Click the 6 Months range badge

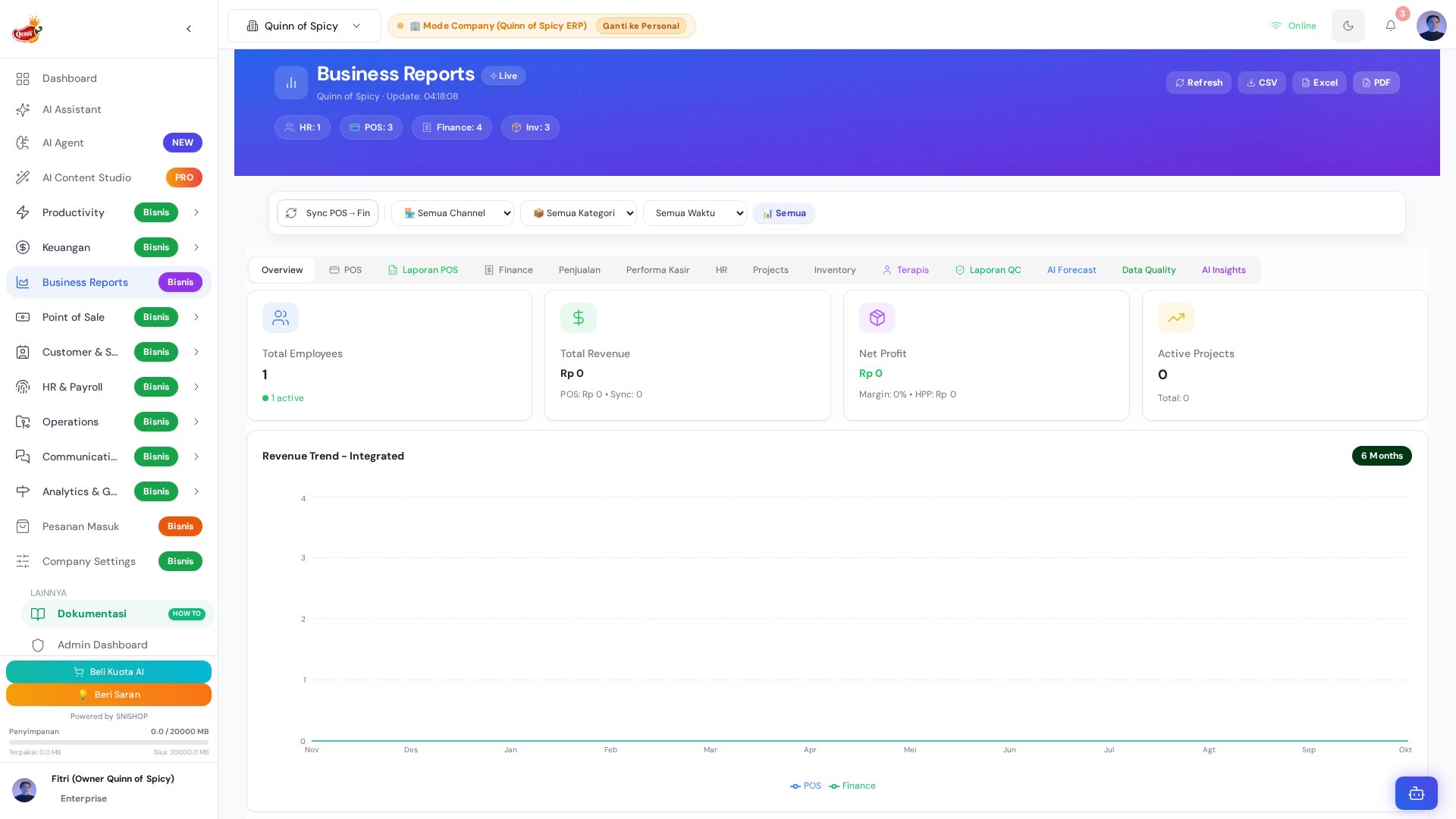1382,456
